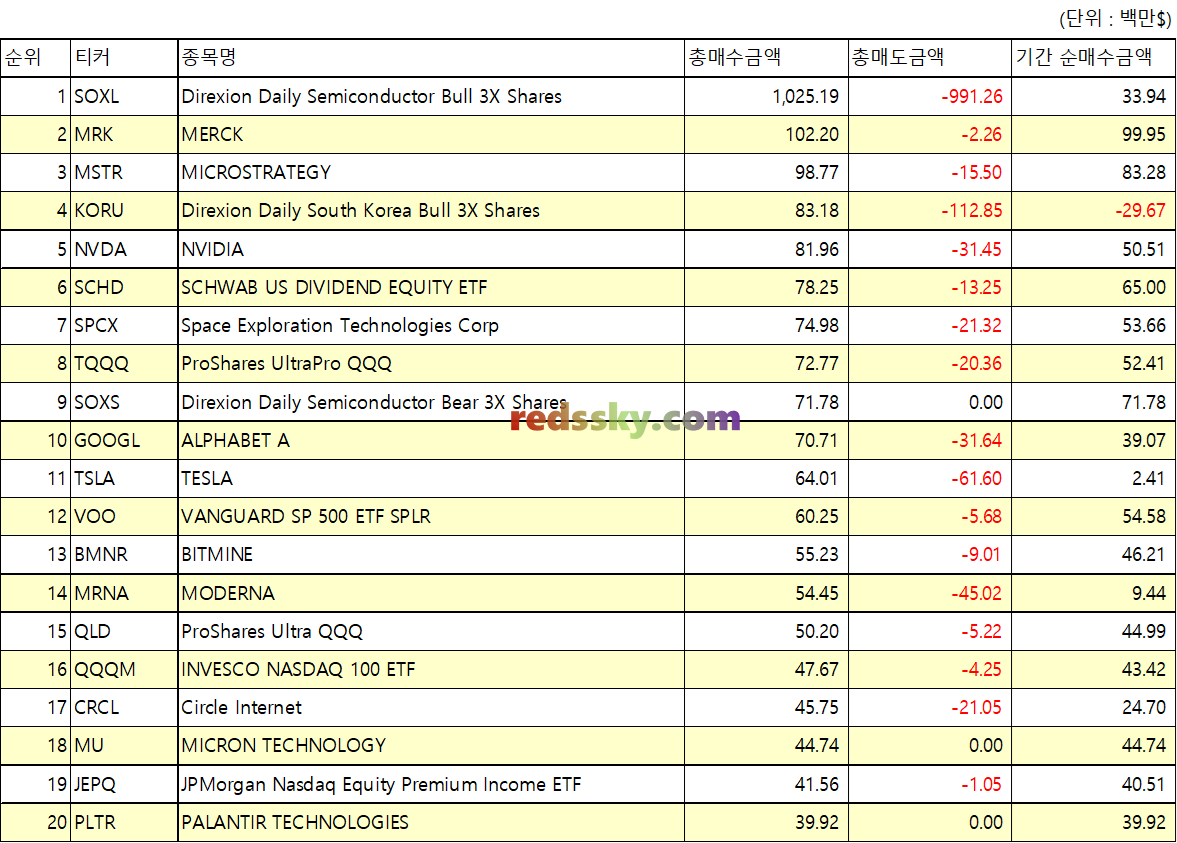Click the -61.60 sell amount
This screenshot has height=843, width=1177.
coord(976,478)
